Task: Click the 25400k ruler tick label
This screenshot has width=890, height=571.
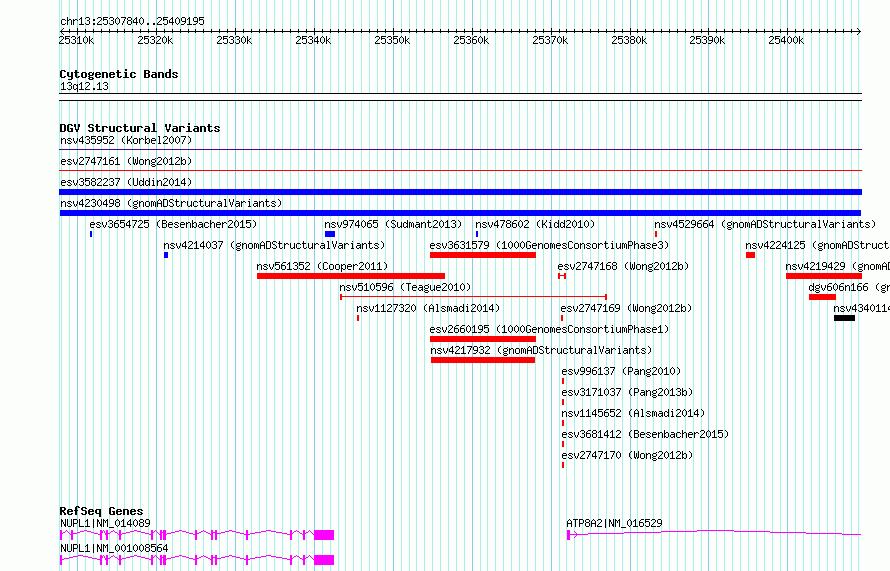Action: click(786, 40)
